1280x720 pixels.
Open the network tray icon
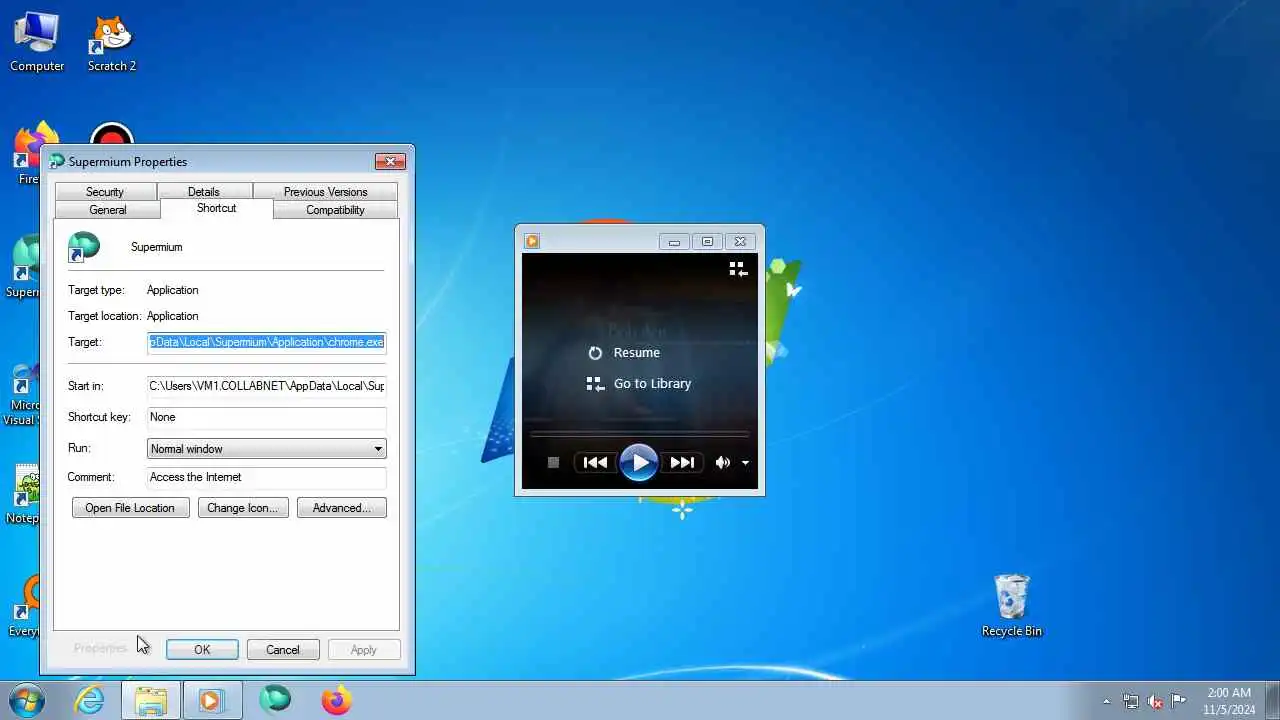1131,701
